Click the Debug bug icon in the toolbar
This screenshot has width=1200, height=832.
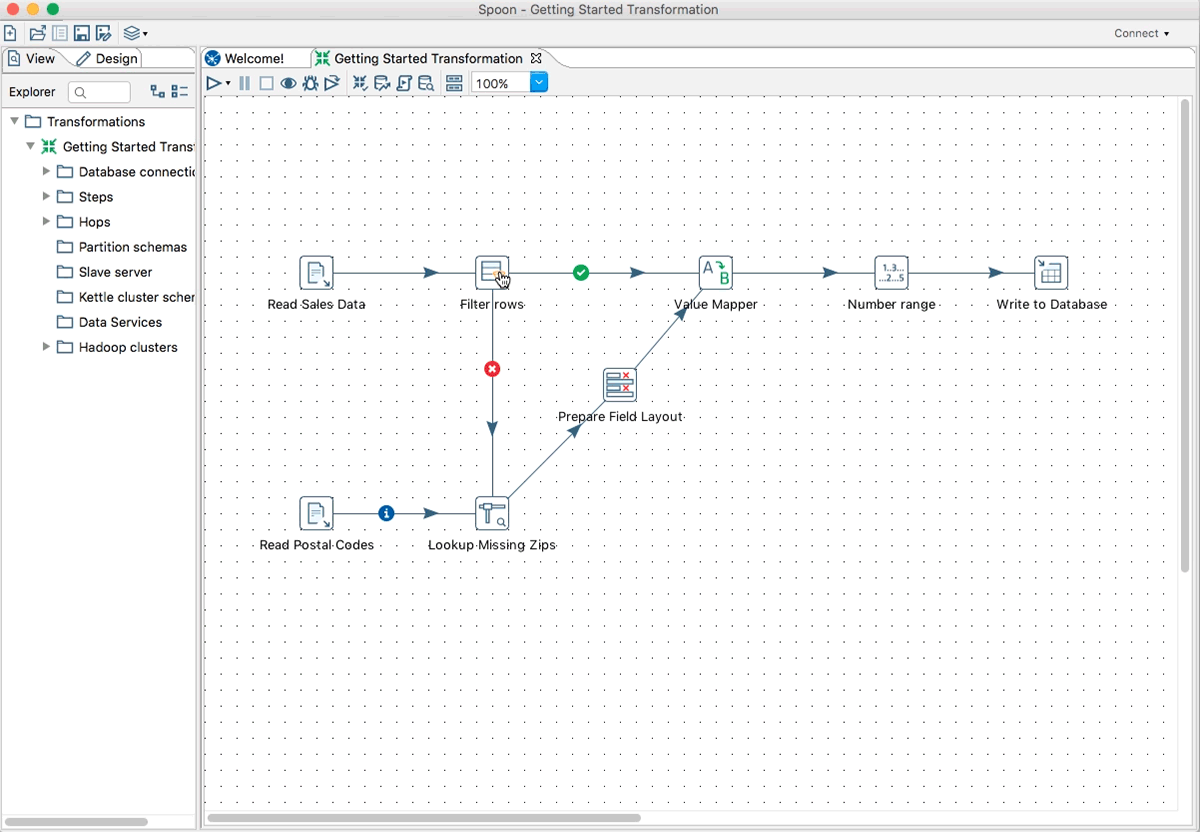coord(310,84)
